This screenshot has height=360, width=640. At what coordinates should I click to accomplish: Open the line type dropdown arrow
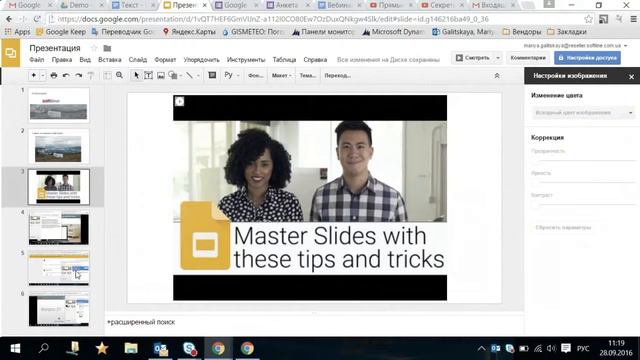pyautogui.click(x=198, y=76)
